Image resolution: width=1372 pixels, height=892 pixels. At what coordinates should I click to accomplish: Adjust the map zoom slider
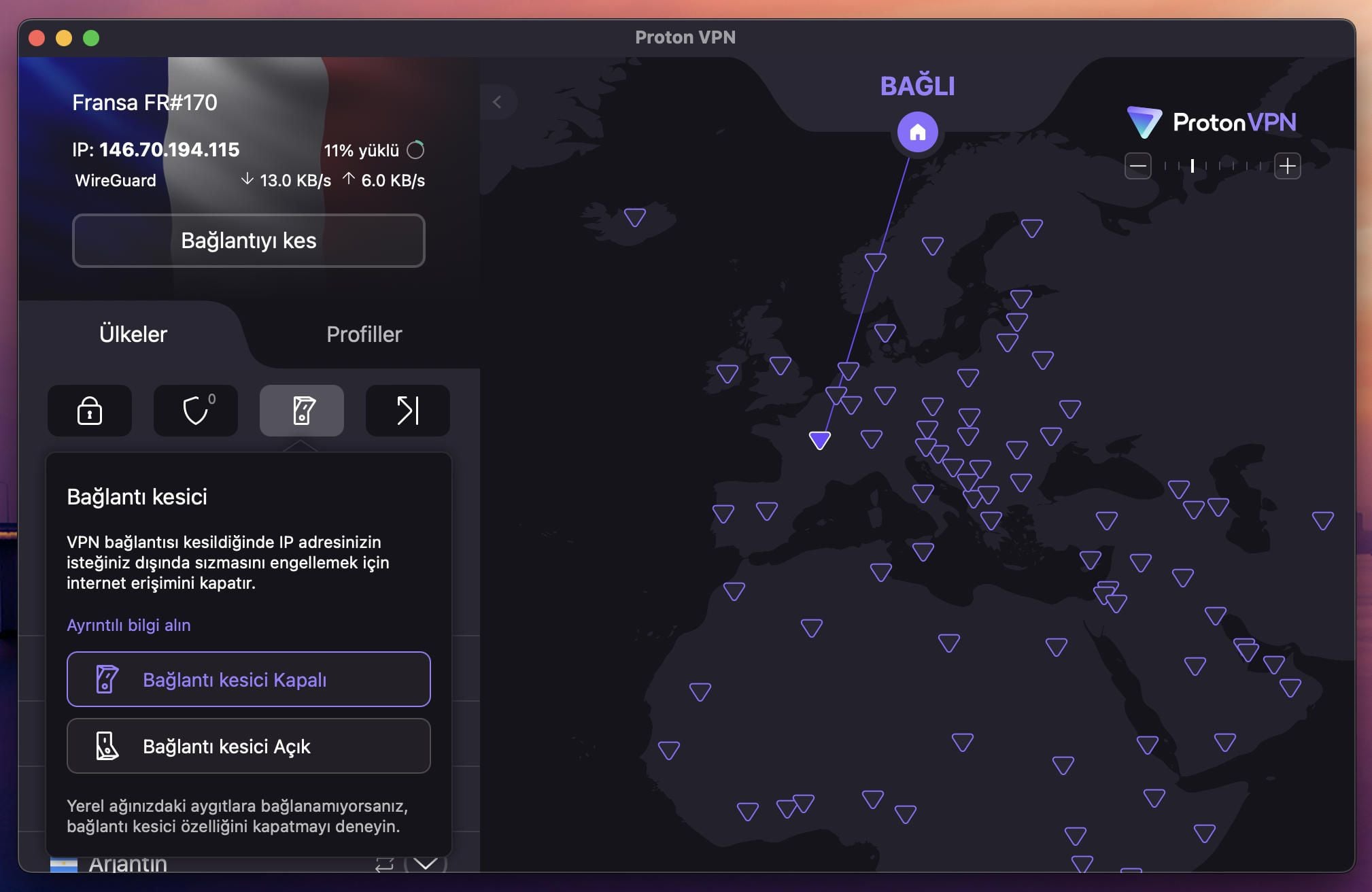click(x=1193, y=167)
